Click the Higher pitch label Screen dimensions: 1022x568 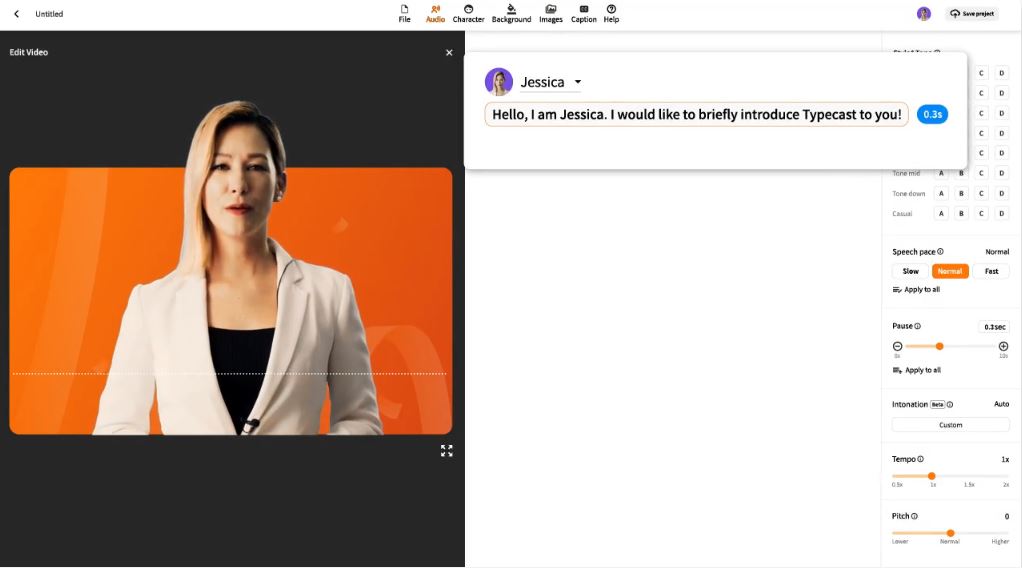point(1000,542)
